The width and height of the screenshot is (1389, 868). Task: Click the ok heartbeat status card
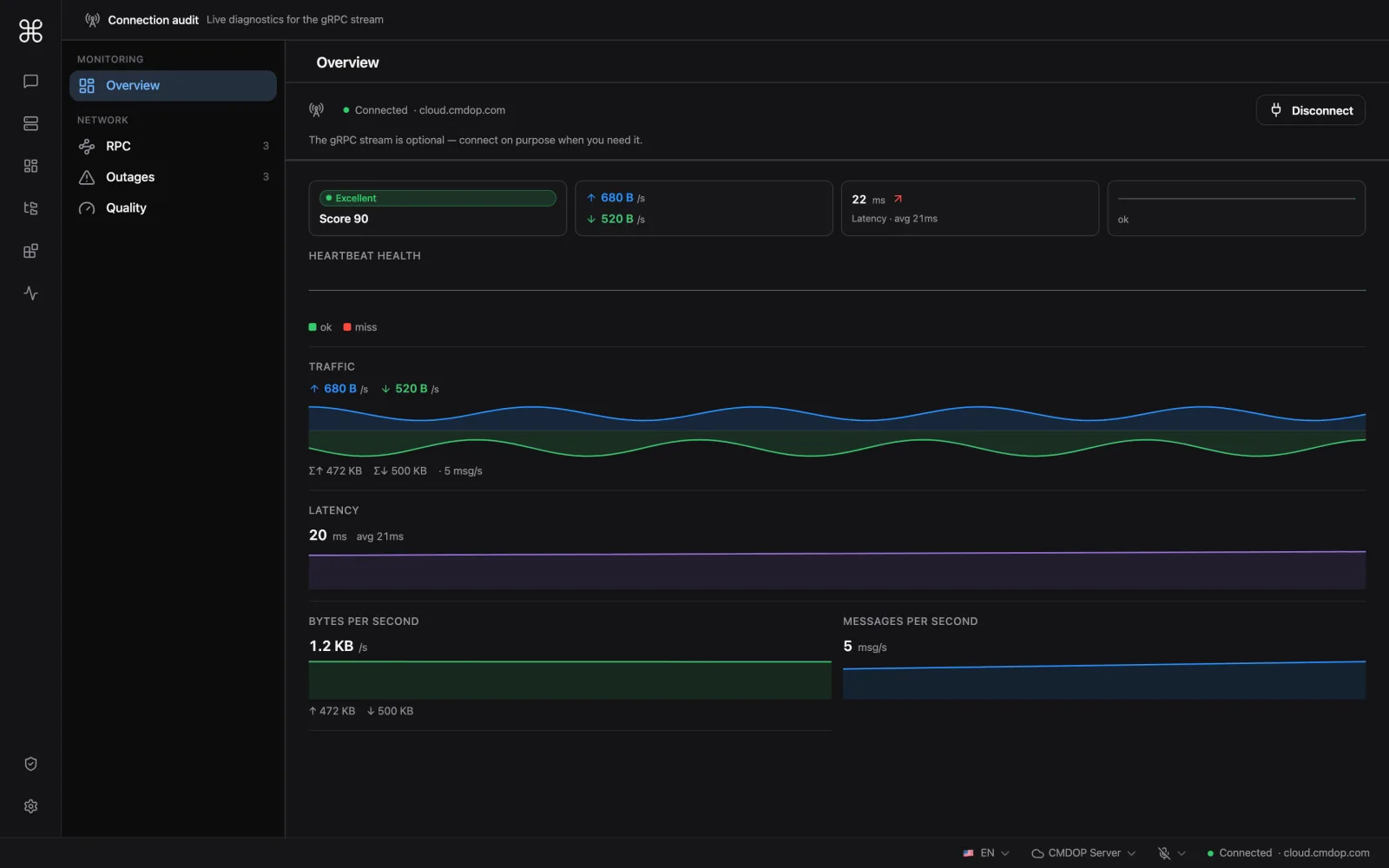point(1236,208)
